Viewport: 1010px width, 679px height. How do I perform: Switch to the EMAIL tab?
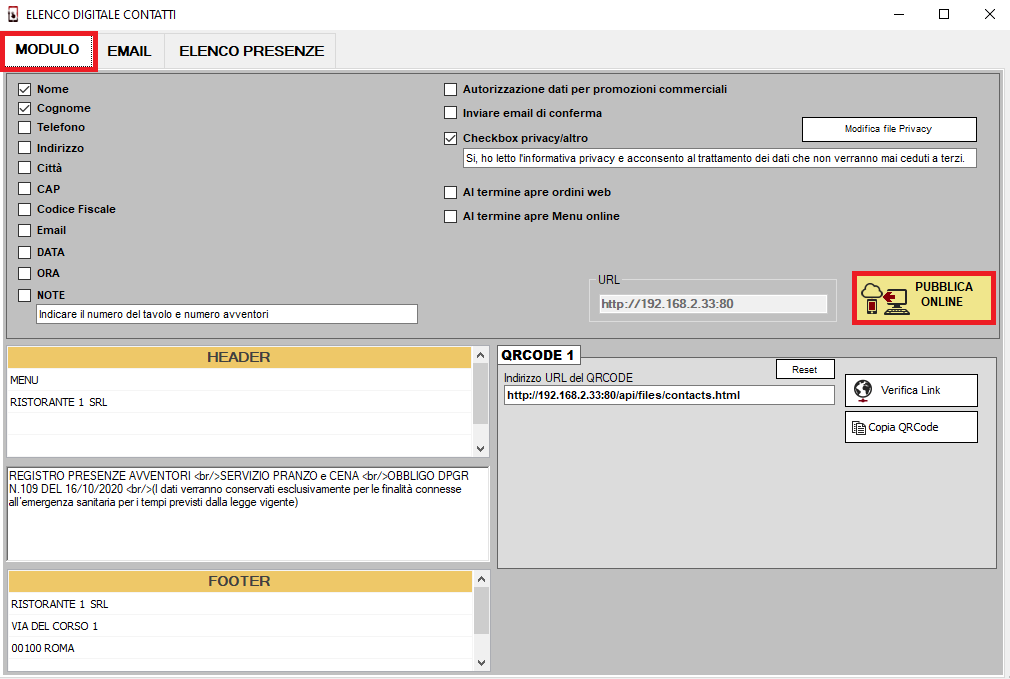click(x=129, y=51)
